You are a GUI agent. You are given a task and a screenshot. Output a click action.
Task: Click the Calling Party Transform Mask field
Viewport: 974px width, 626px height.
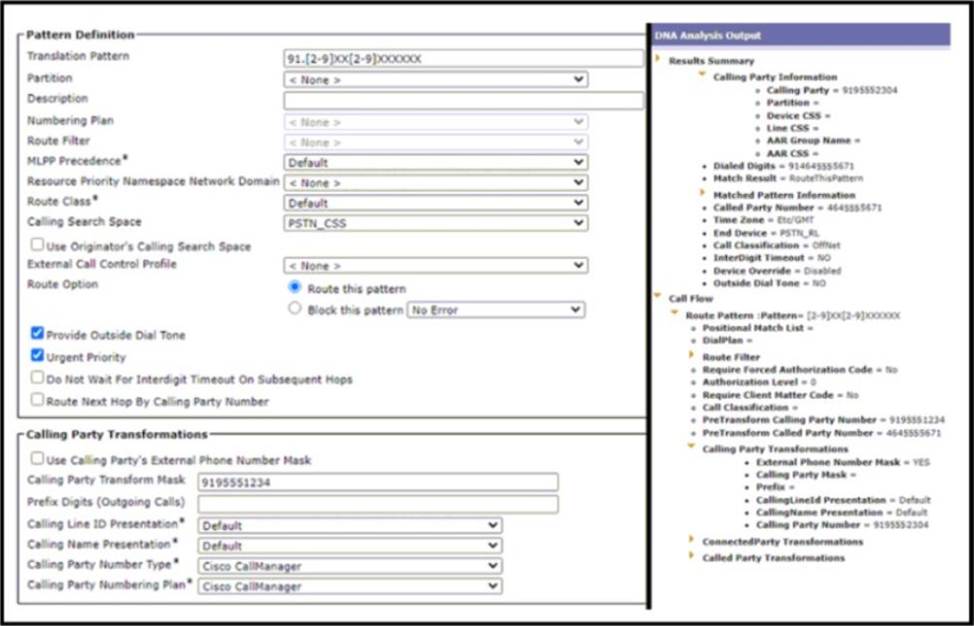pyautogui.click(x=377, y=483)
